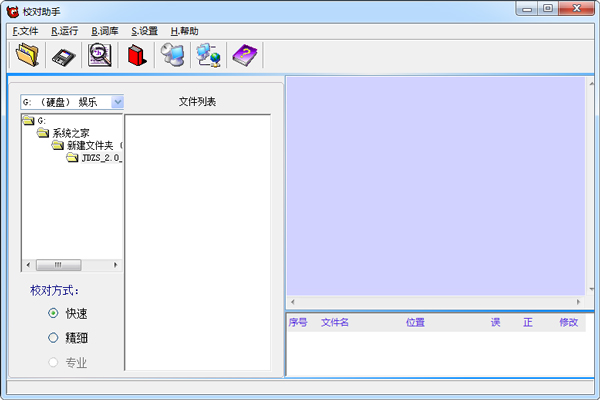The width and height of the screenshot is (600, 400).
Task: Click the 误 column header
Action: point(496,322)
